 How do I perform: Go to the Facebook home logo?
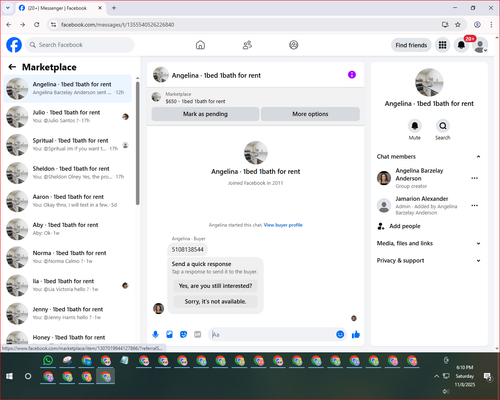point(14,45)
